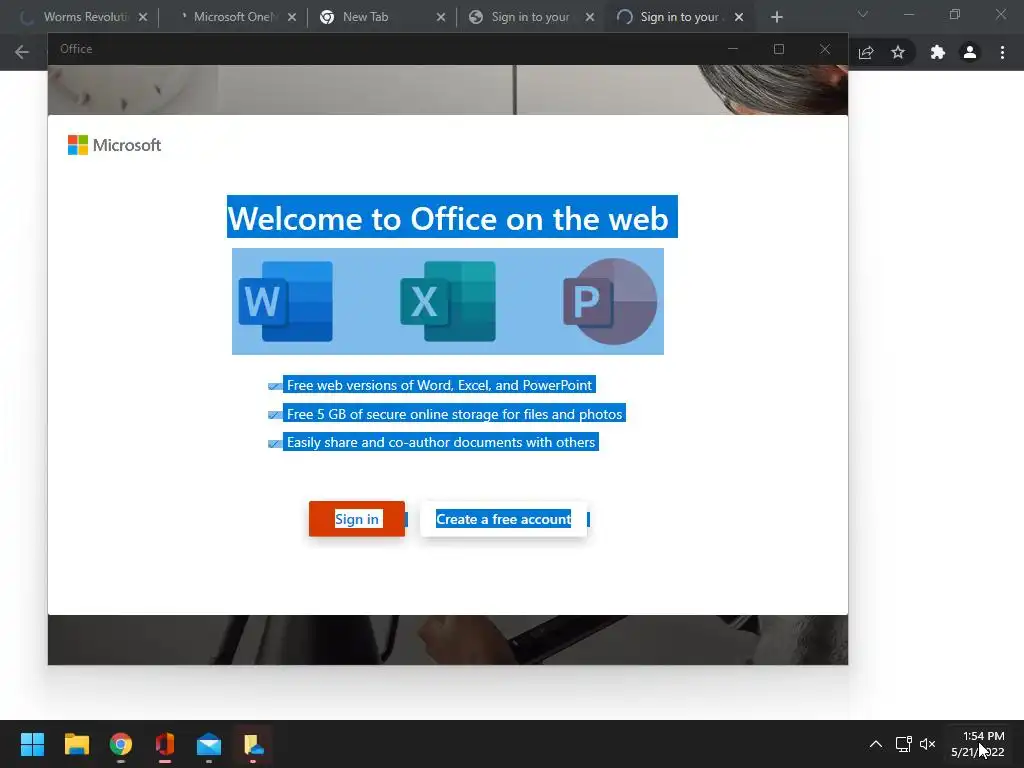The height and width of the screenshot is (768, 1024).
Task: Click the network icon in system tray
Action: 903,744
